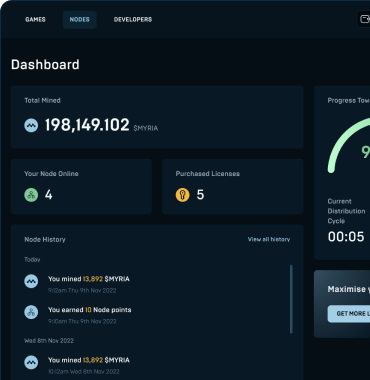The height and width of the screenshot is (380, 370).
Task: Click the Current Distribution Cycle 00:05 timer
Action: [346, 237]
